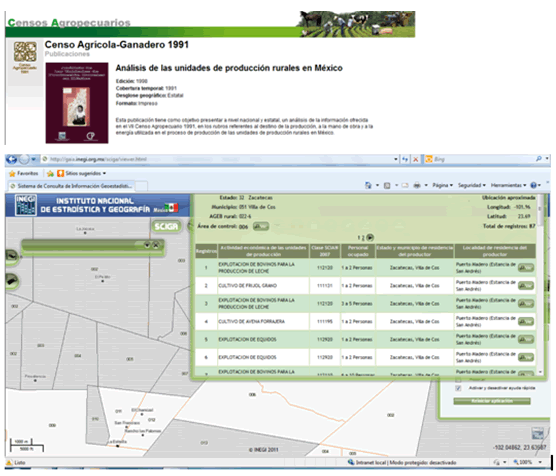
Task: Open the Seguridad menu
Action: click(472, 185)
